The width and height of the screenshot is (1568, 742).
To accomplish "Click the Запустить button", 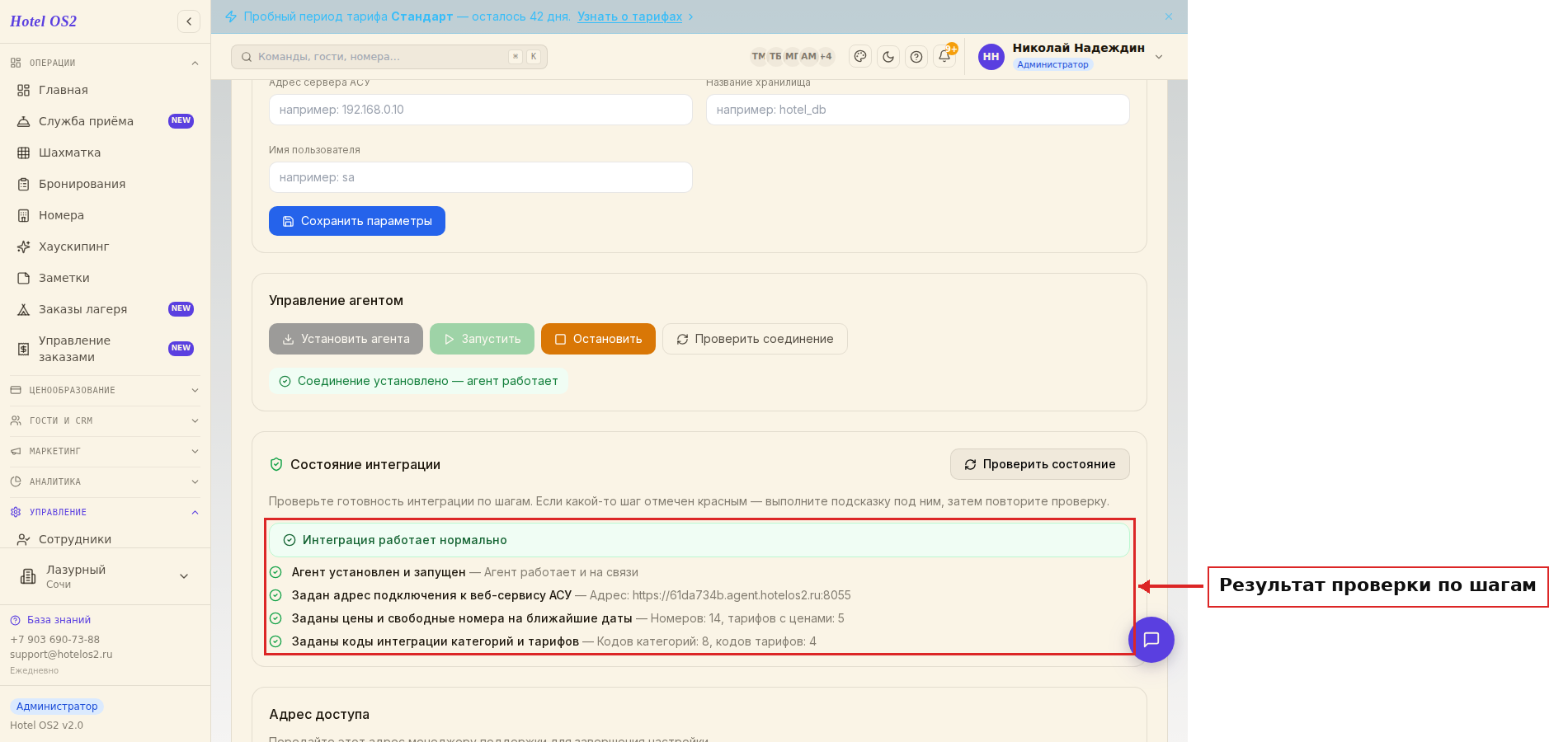I will click(x=482, y=339).
